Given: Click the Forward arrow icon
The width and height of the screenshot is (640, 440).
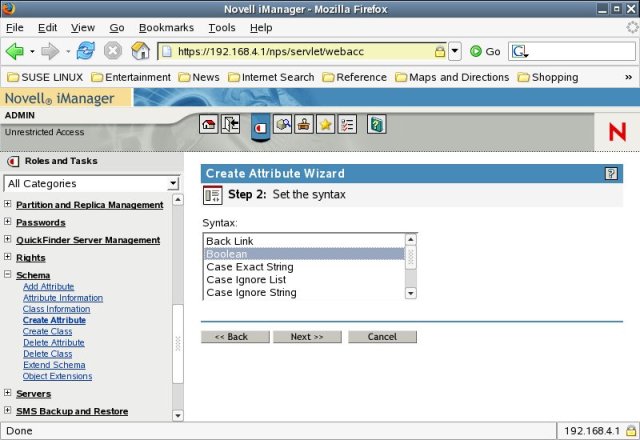Looking at the screenshot, I should [x=50, y=51].
